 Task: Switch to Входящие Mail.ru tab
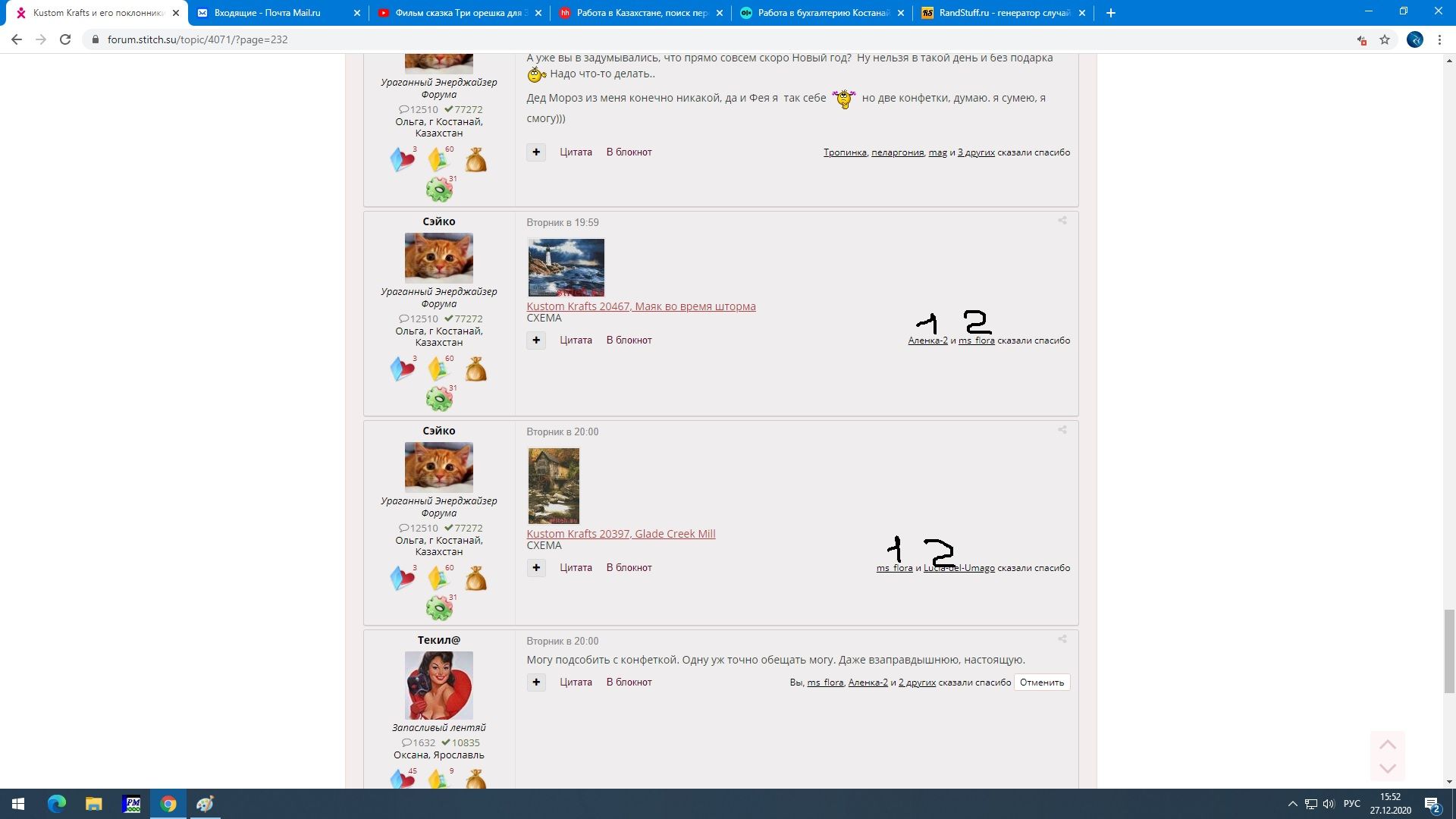[x=267, y=13]
